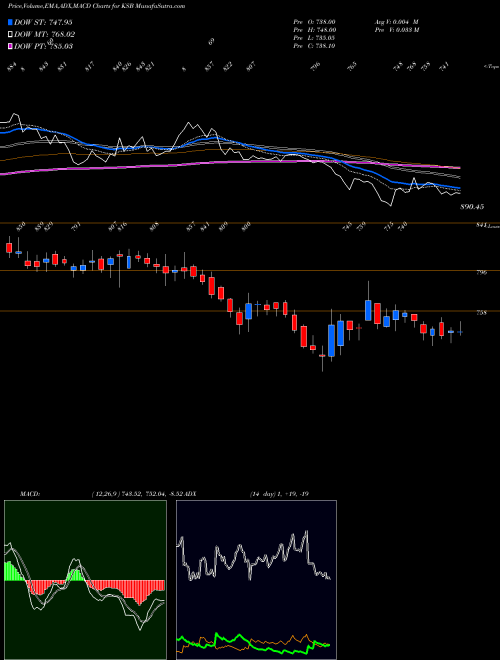Click the 'Pre C: 738.10' value

point(314,46)
